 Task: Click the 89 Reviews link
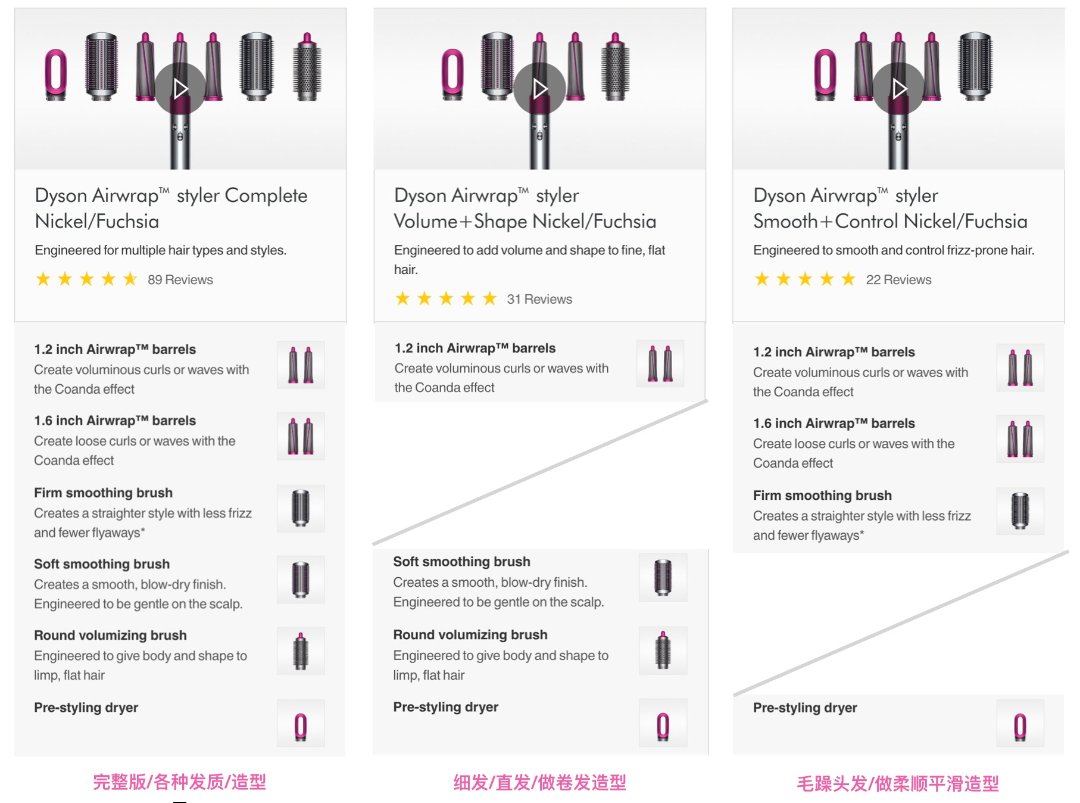point(180,280)
